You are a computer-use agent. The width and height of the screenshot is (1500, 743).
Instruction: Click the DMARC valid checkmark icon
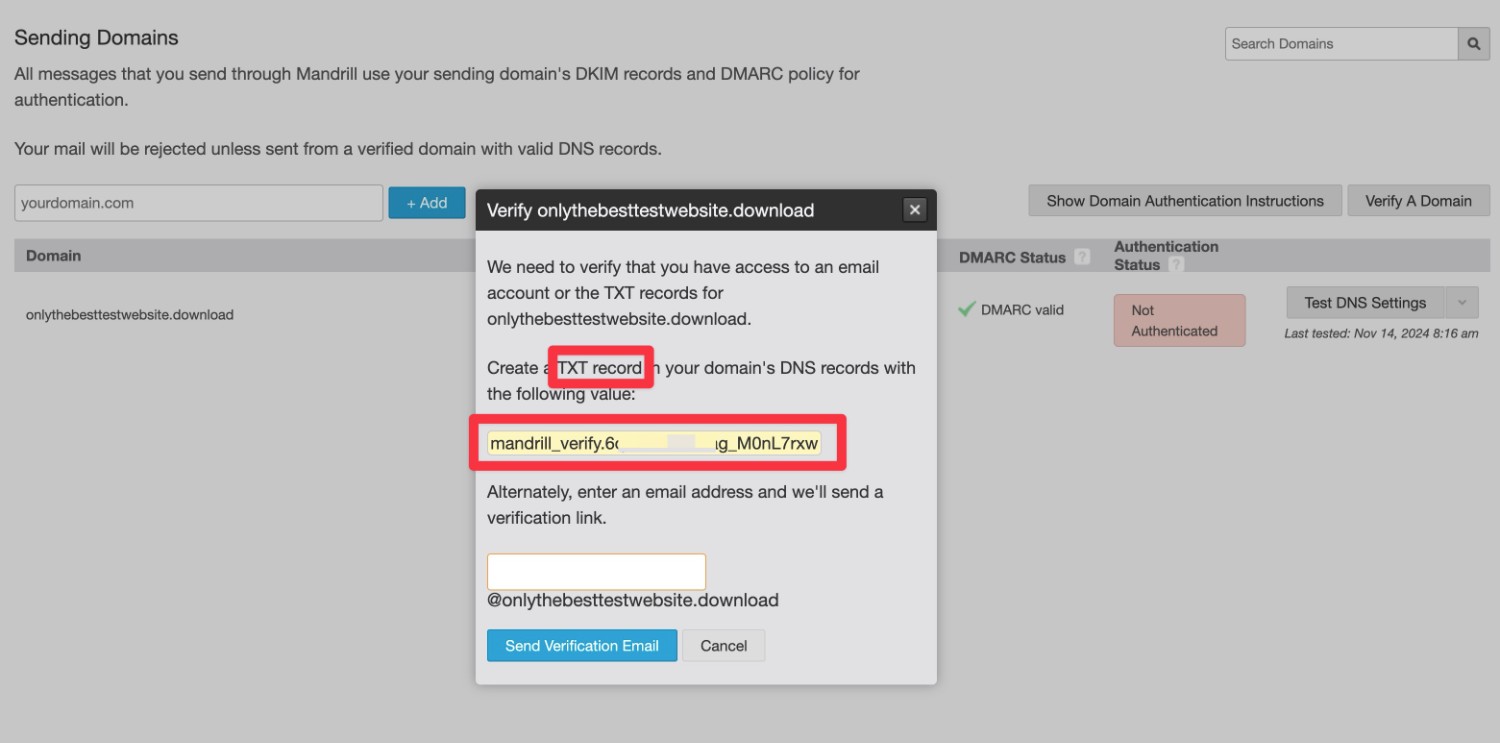(966, 310)
